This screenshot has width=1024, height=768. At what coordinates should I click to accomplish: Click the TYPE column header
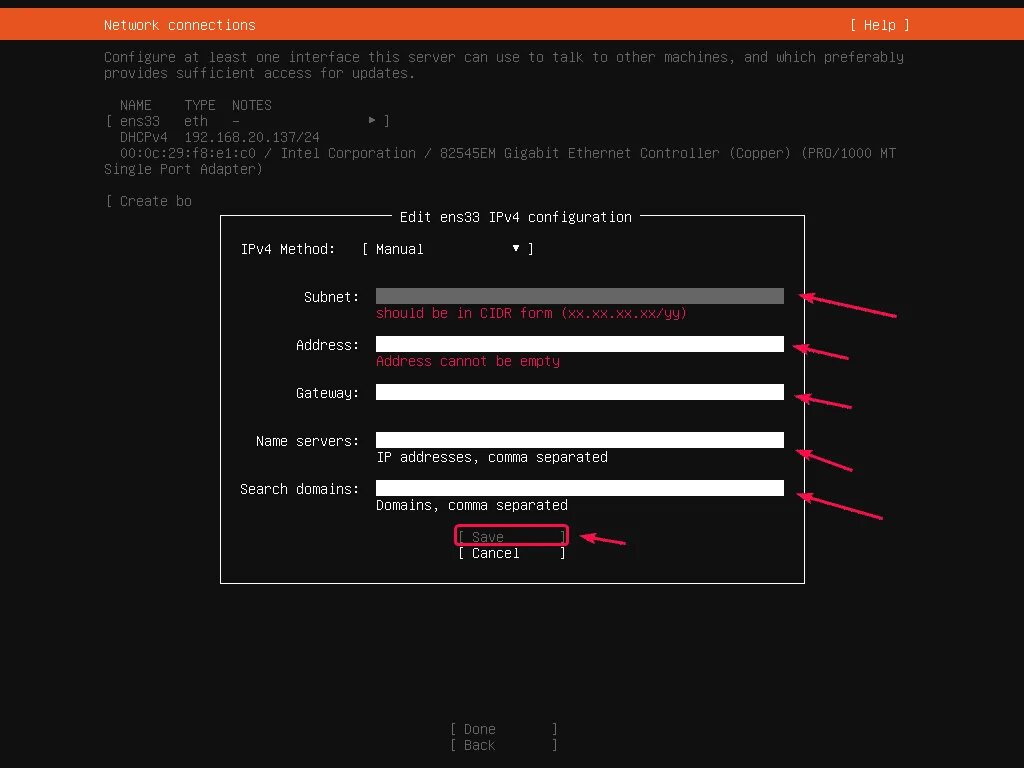tap(199, 105)
